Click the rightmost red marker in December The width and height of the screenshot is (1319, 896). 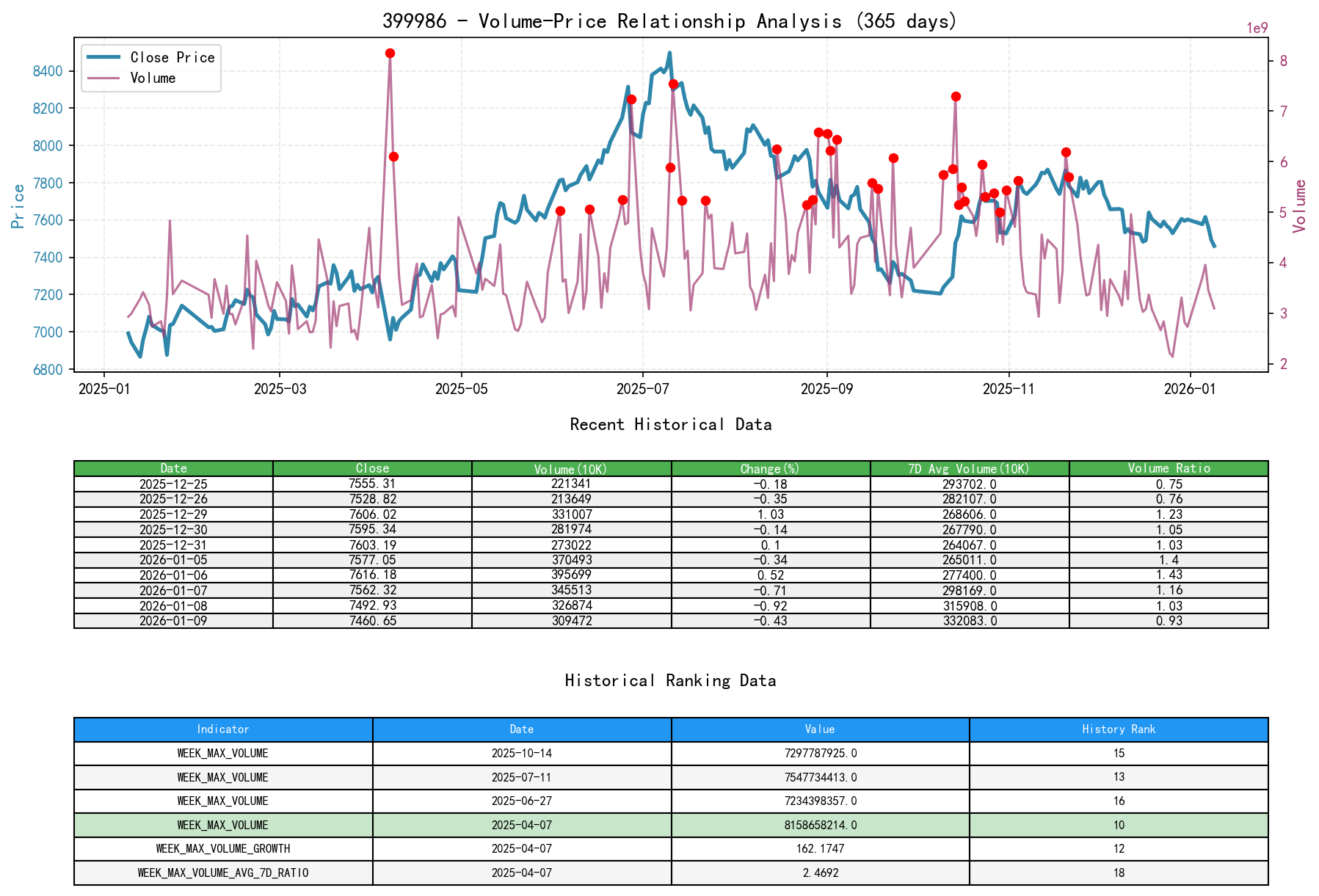pos(1068,176)
